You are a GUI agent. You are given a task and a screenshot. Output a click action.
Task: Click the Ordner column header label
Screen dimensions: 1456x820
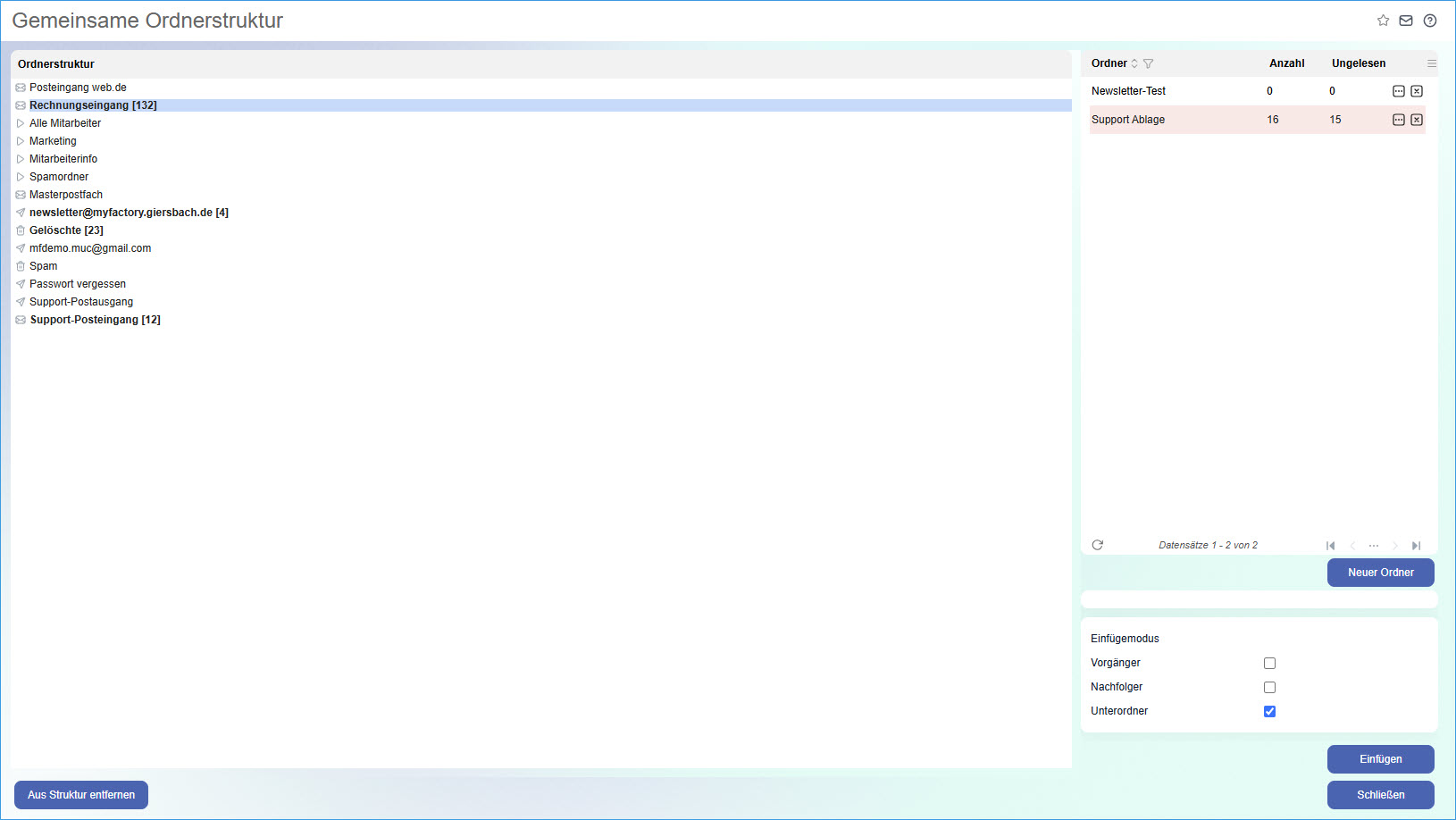(1109, 63)
